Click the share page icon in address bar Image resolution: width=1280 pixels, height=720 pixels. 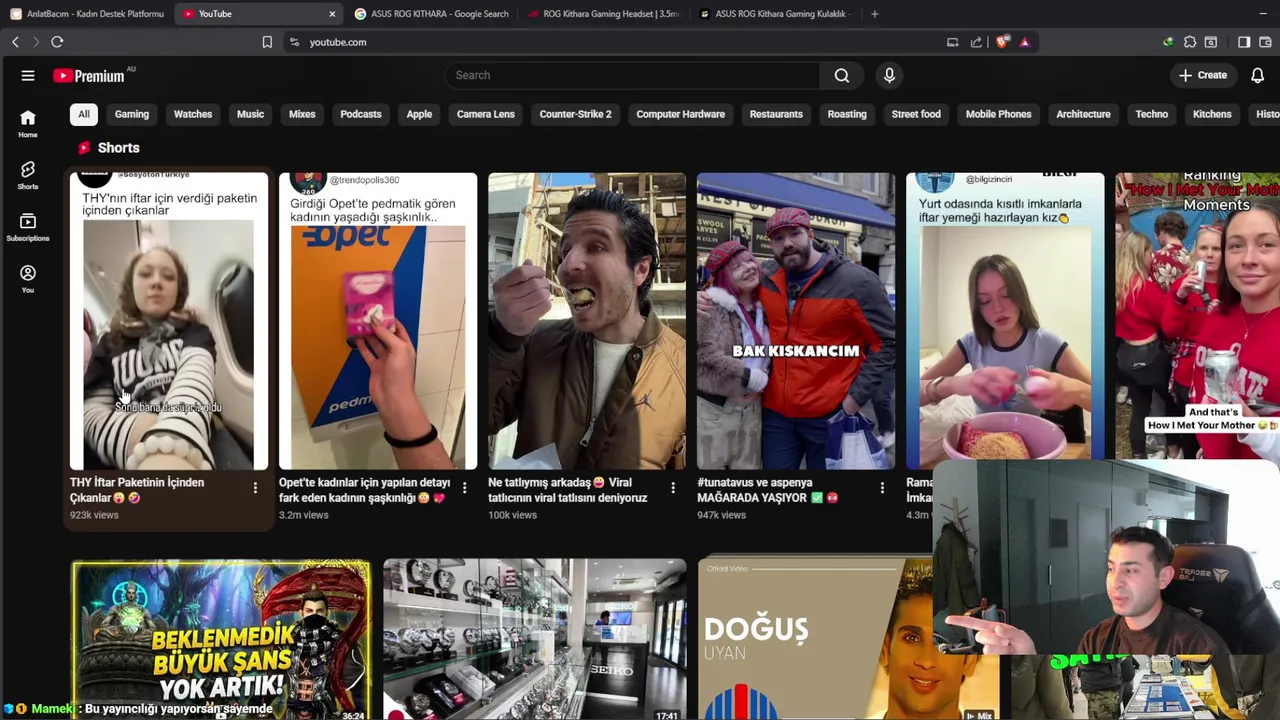coord(976,42)
